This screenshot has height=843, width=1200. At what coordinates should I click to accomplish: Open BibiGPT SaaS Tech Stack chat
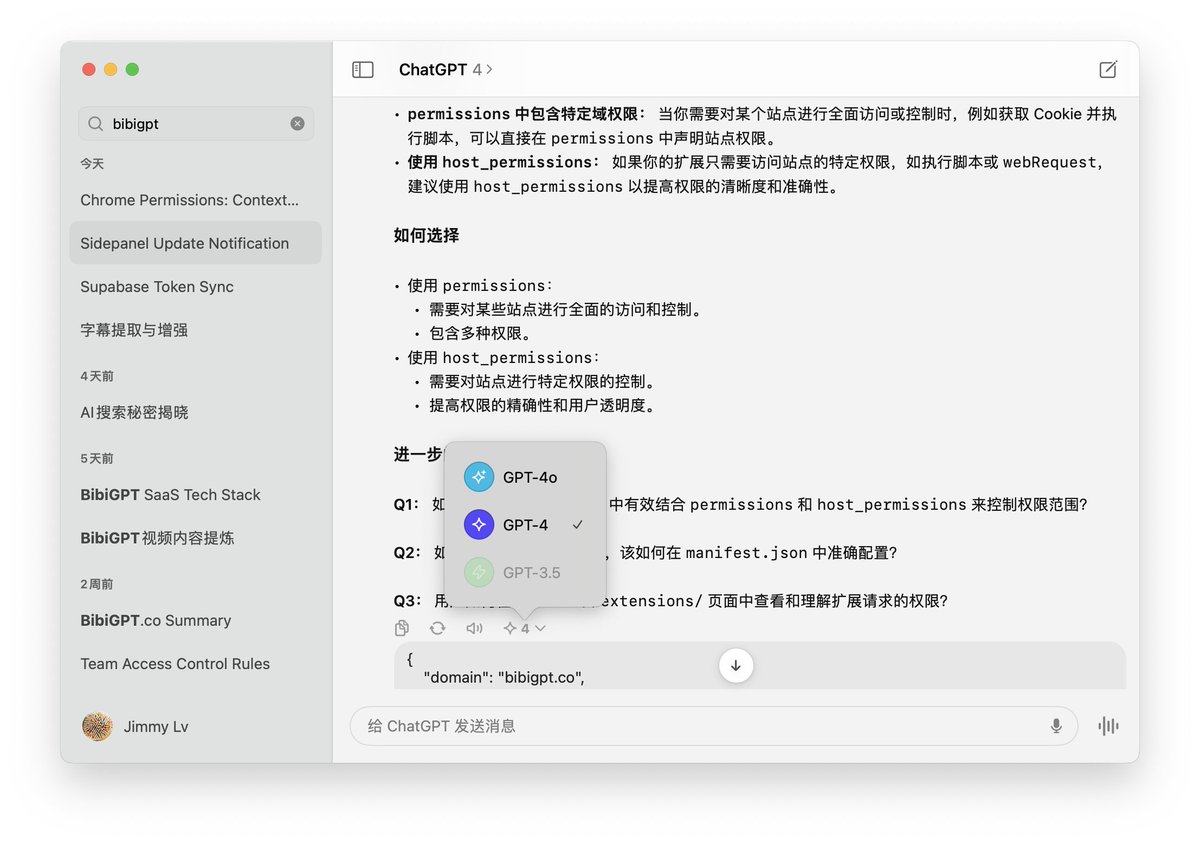click(196, 495)
